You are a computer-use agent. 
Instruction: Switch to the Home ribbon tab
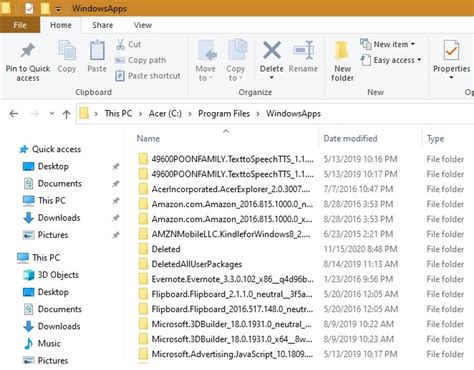(61, 25)
